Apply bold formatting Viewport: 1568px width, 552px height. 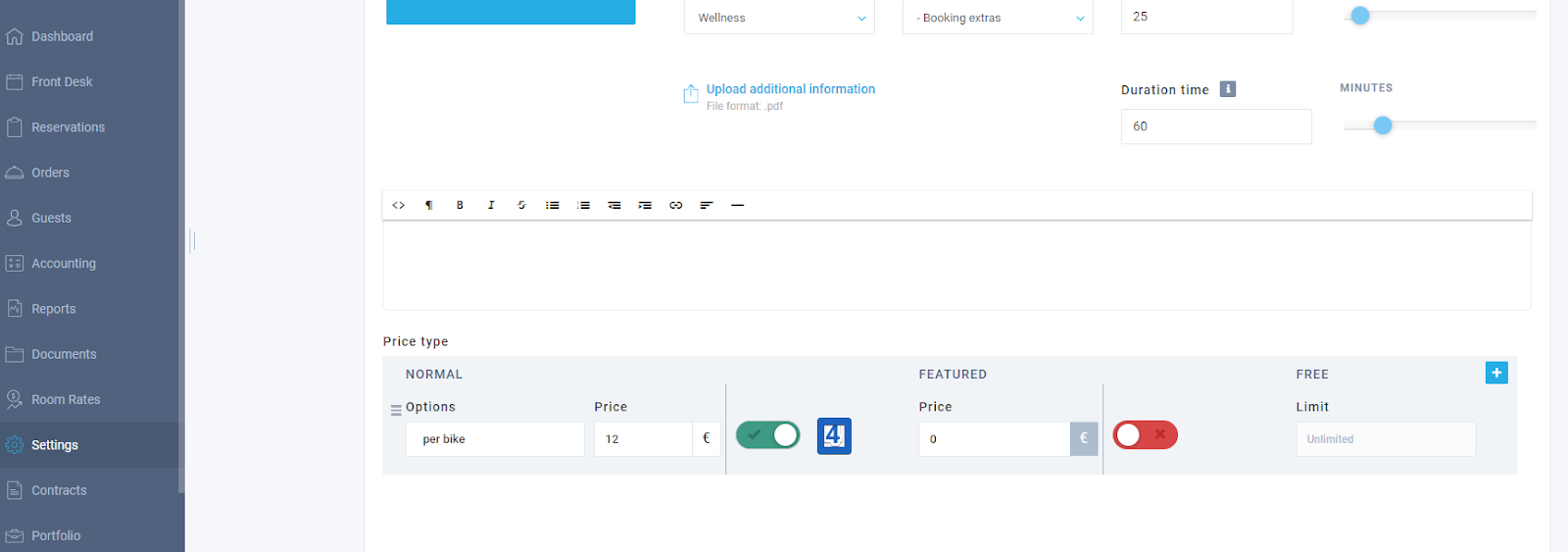pos(460,205)
